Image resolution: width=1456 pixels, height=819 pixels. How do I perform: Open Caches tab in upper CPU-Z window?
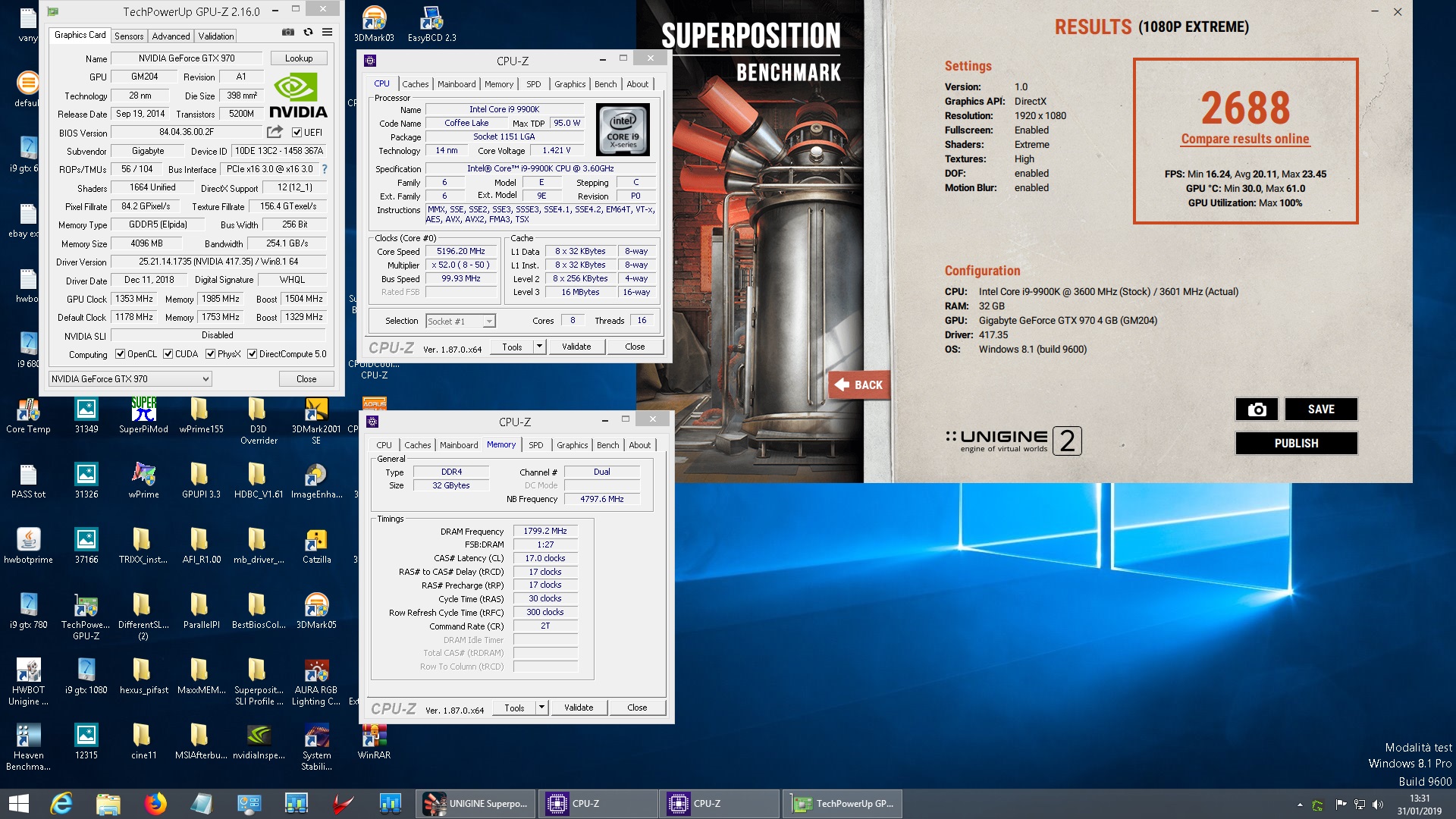(415, 84)
